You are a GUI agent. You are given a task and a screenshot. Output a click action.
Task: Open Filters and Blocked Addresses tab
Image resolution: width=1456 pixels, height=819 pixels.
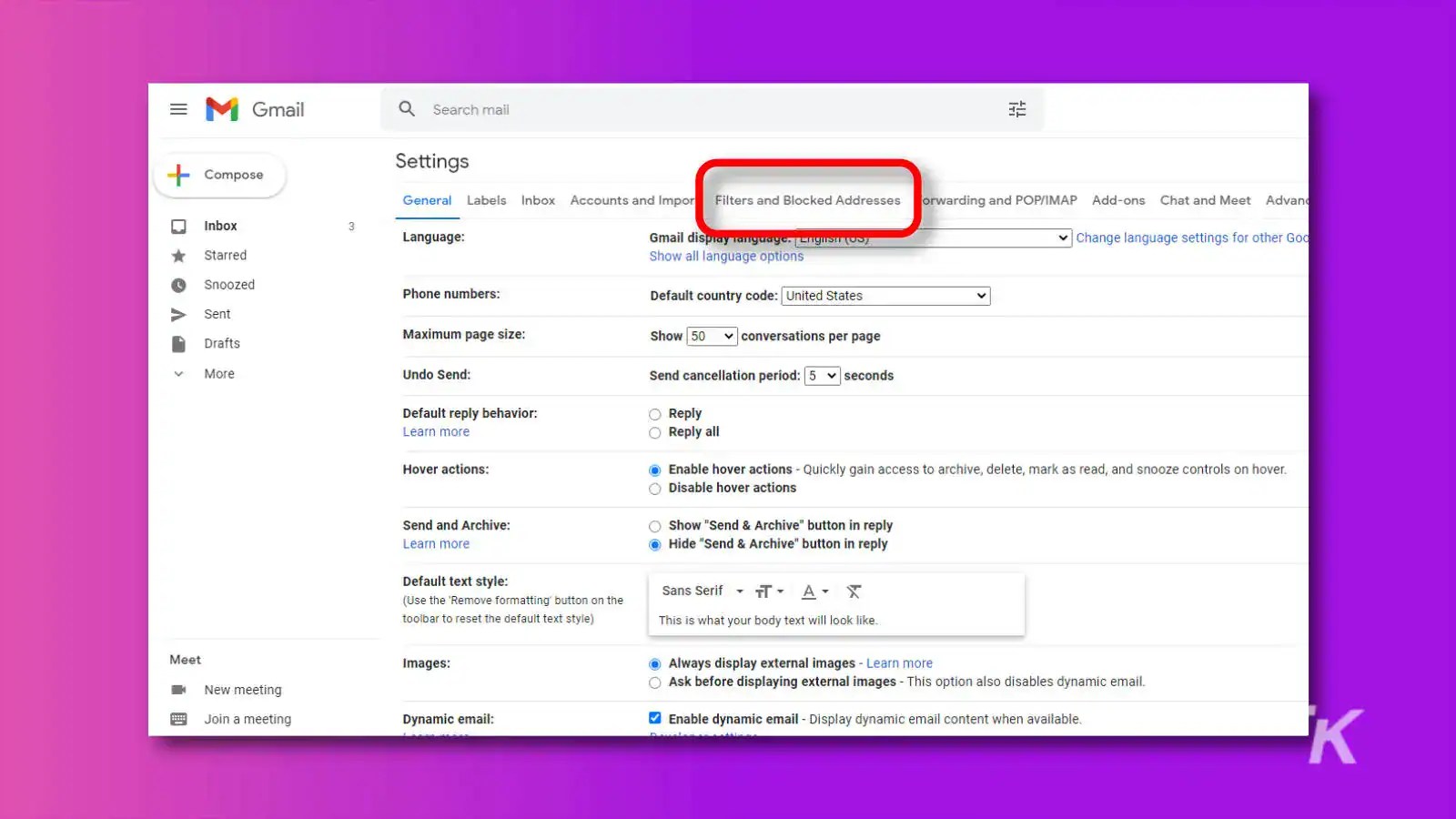(x=807, y=200)
